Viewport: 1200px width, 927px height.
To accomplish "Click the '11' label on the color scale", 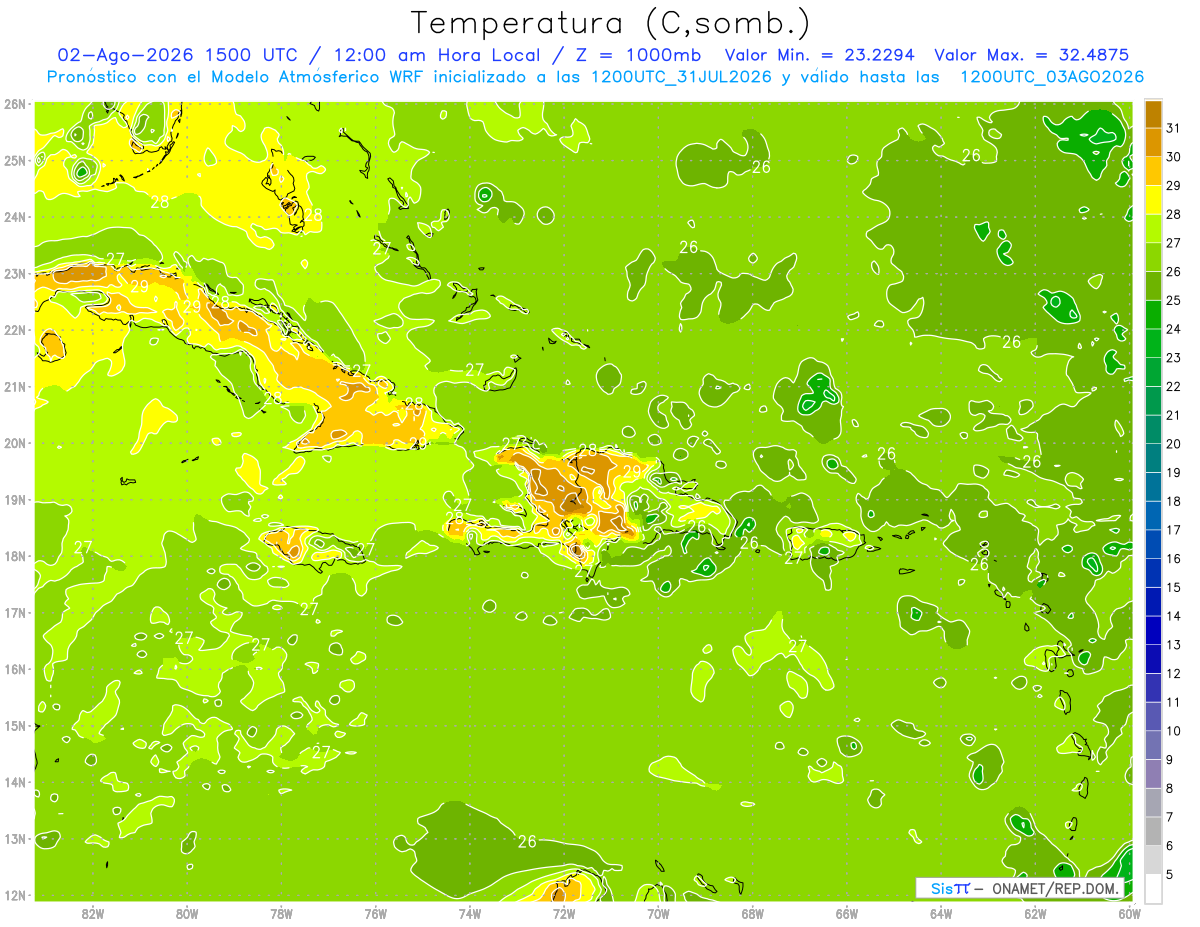I will pos(1174,702).
